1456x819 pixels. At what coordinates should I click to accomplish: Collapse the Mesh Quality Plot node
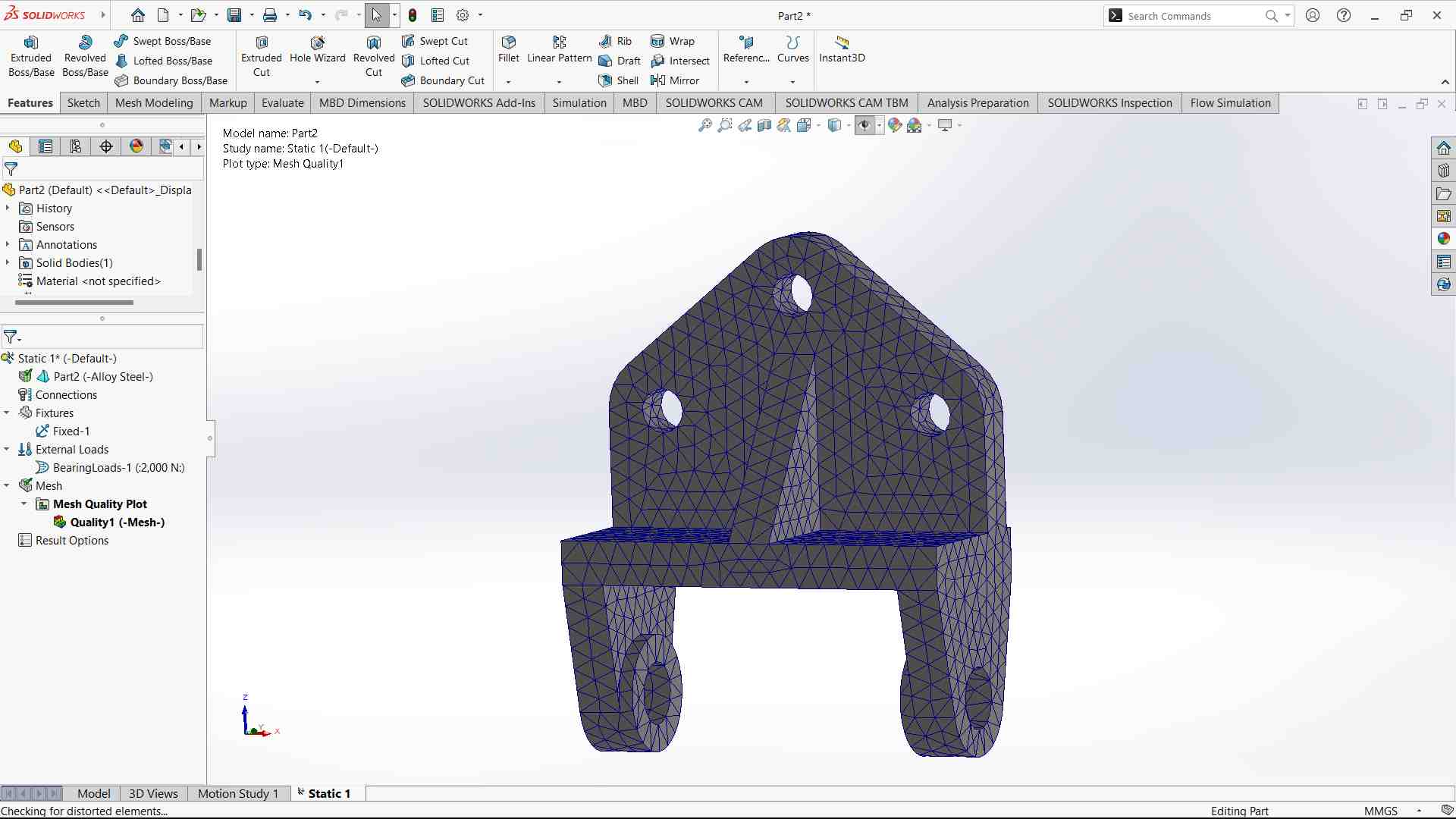pyautogui.click(x=24, y=504)
